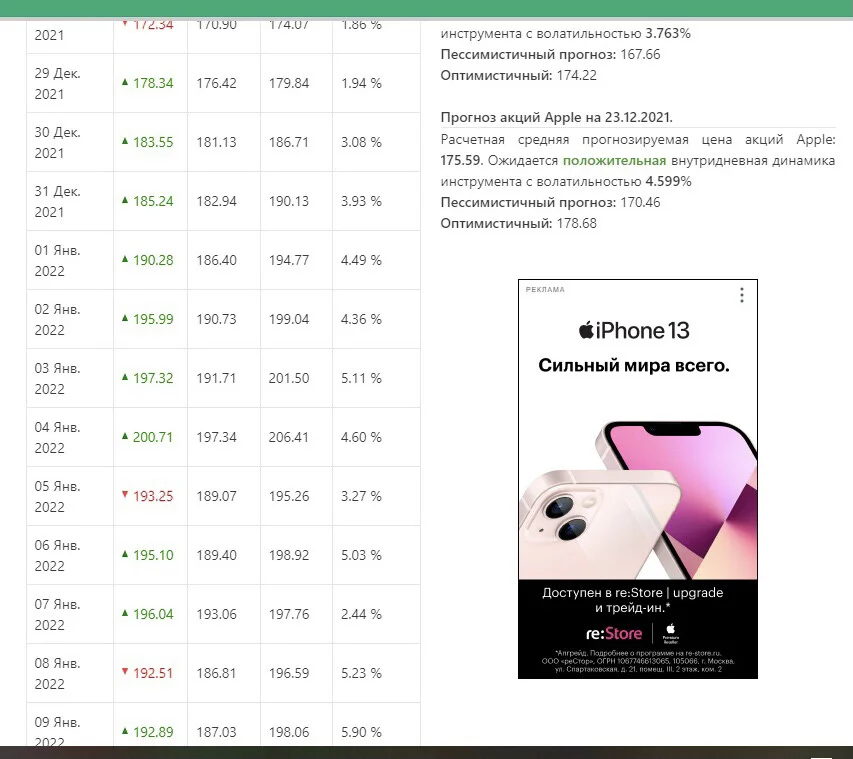Select the volatility value 3.27 %

coord(361,496)
